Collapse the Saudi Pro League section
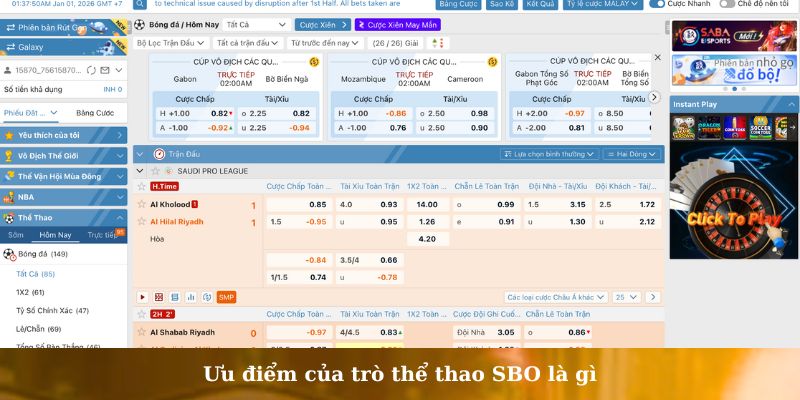 click(x=140, y=171)
